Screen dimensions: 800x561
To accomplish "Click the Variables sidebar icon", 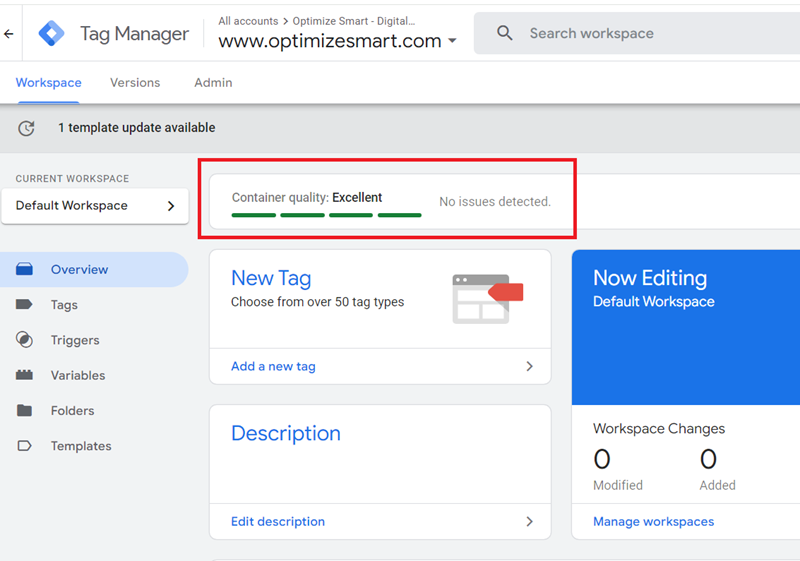I will point(24,375).
